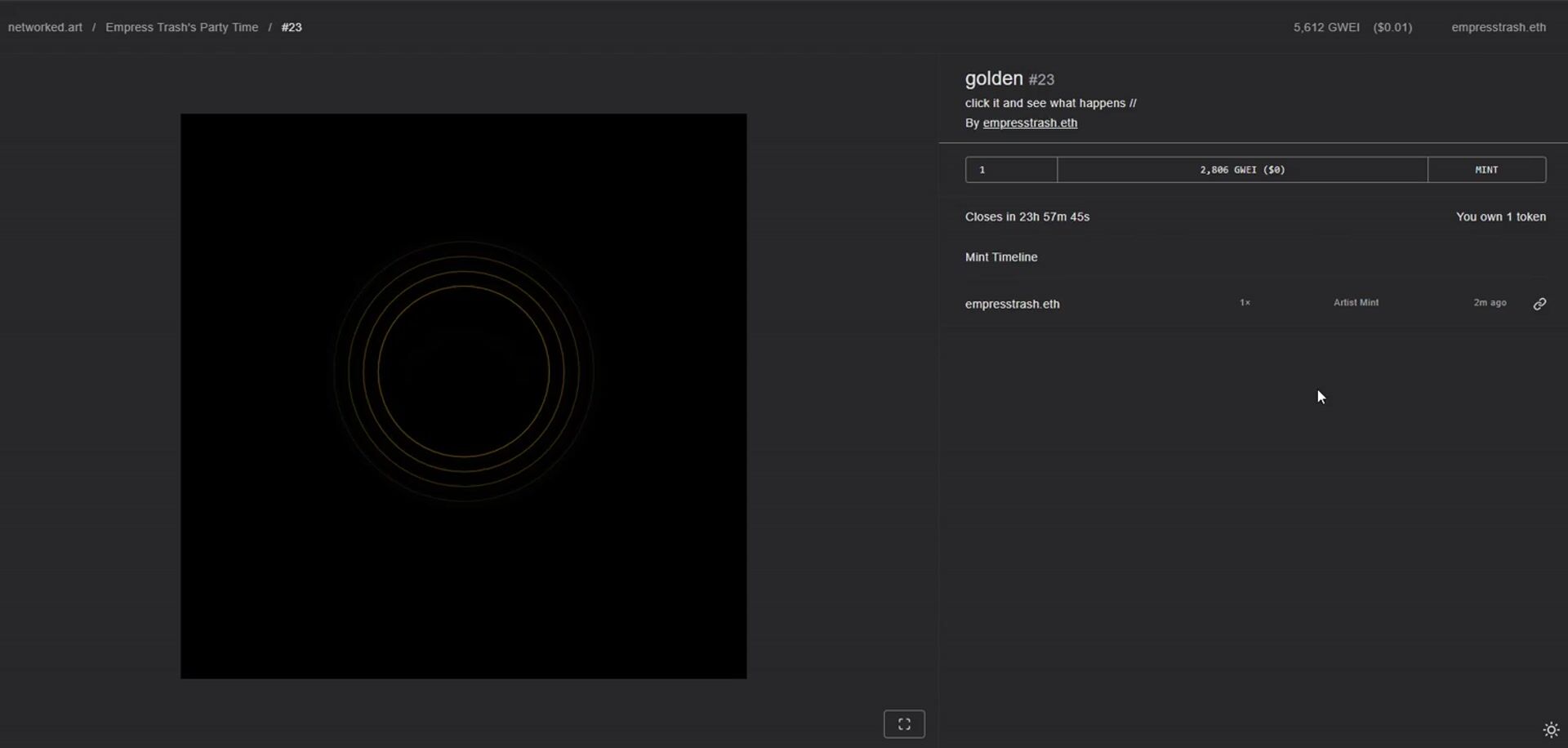
Task: Select the #23 breadcrumb item
Action: click(292, 27)
